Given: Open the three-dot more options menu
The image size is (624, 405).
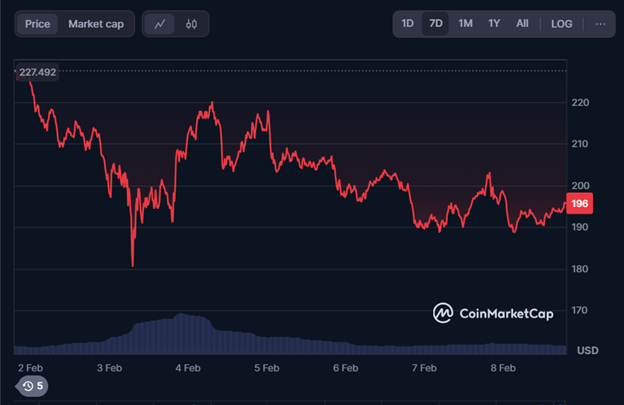Looking at the screenshot, I should (600, 24).
